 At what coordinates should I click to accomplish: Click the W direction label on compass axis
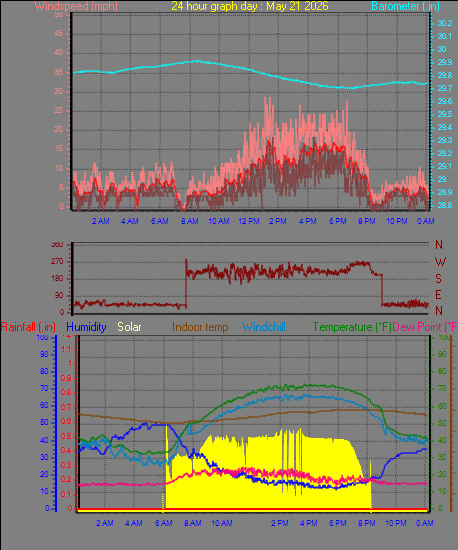pyautogui.click(x=440, y=262)
